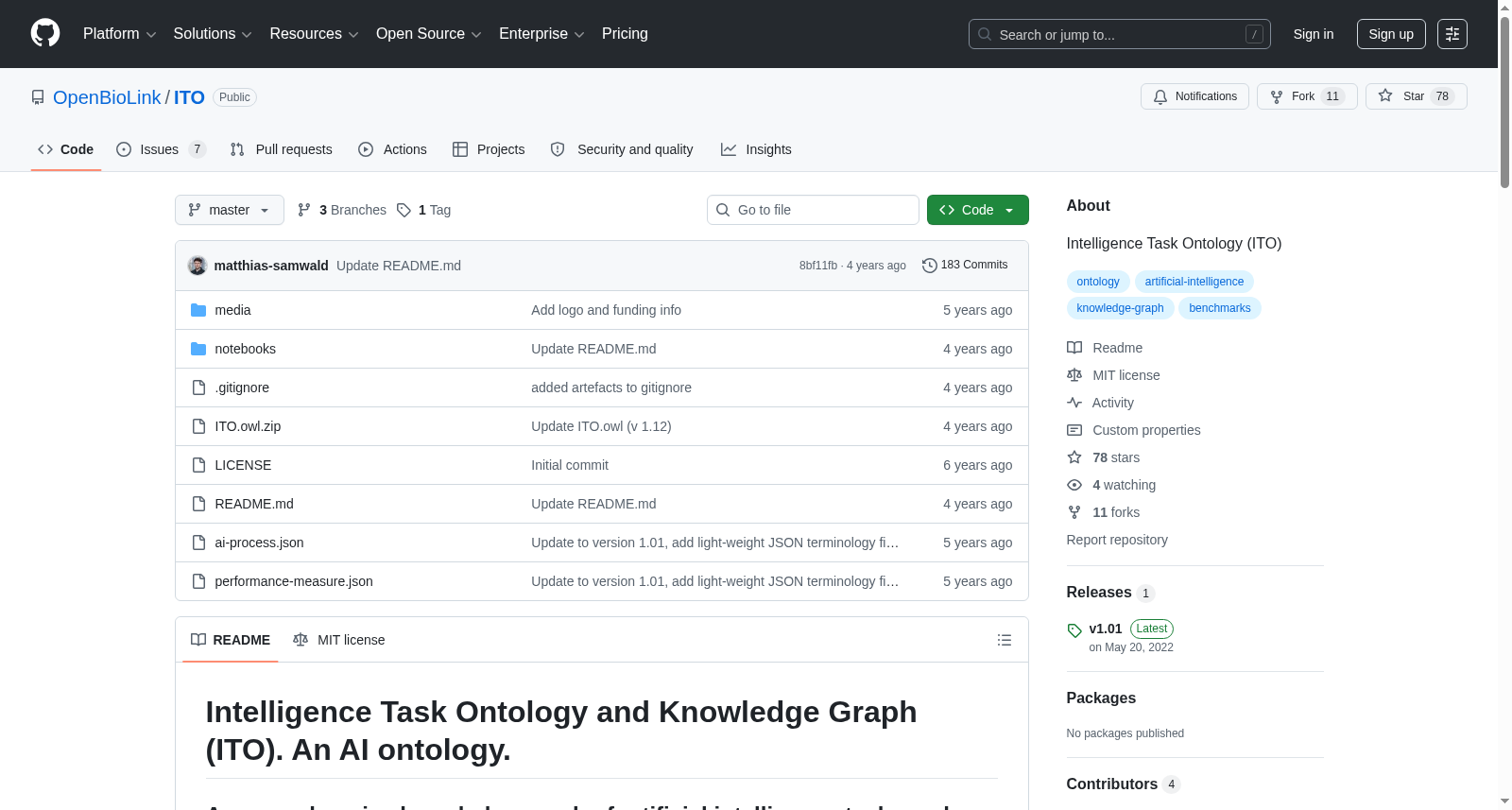Select the knowledge-graph topic tag
Image resolution: width=1512 pixels, height=810 pixels.
(1120, 308)
